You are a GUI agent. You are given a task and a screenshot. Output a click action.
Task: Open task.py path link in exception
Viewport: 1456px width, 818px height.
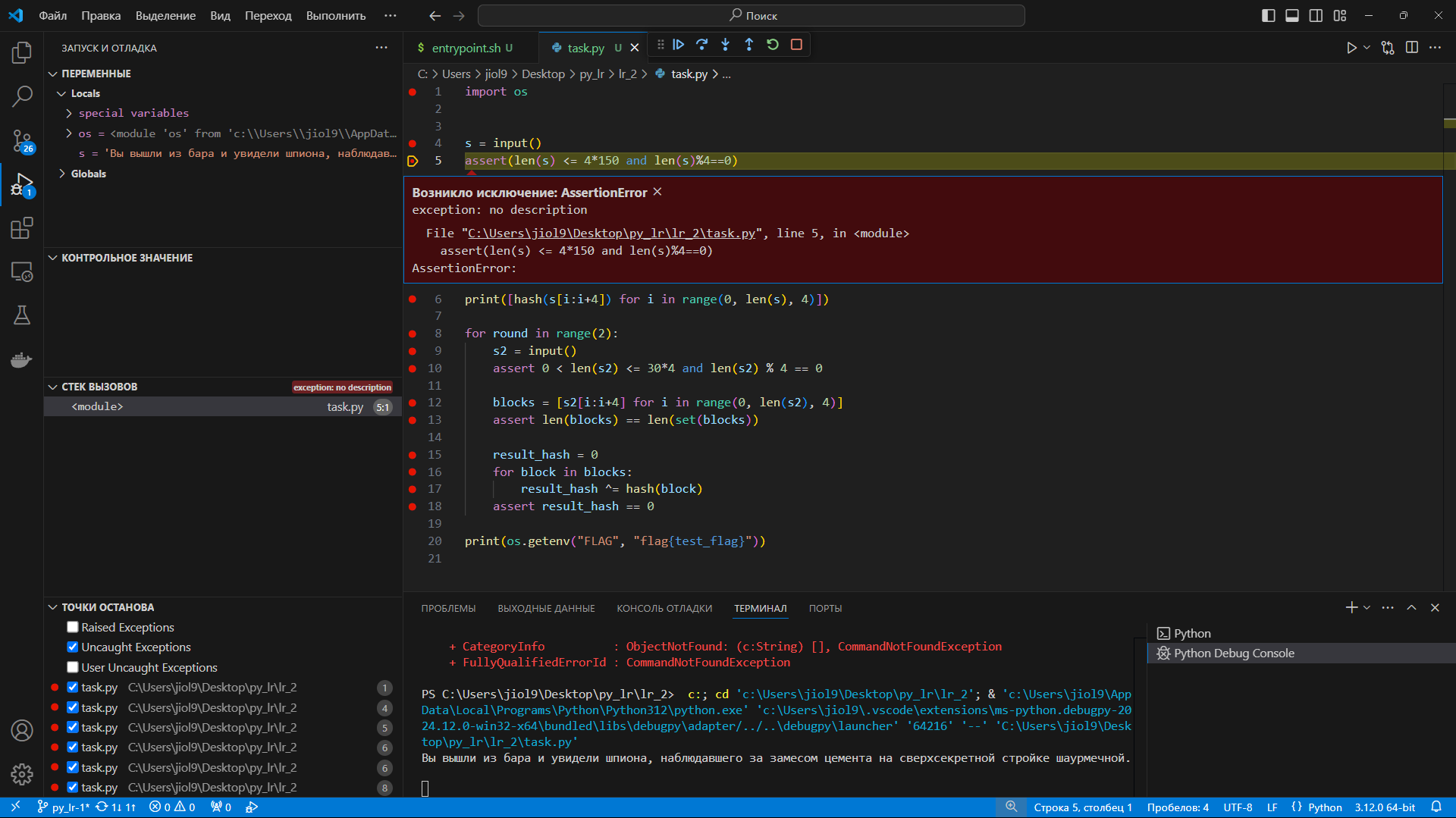pos(611,233)
